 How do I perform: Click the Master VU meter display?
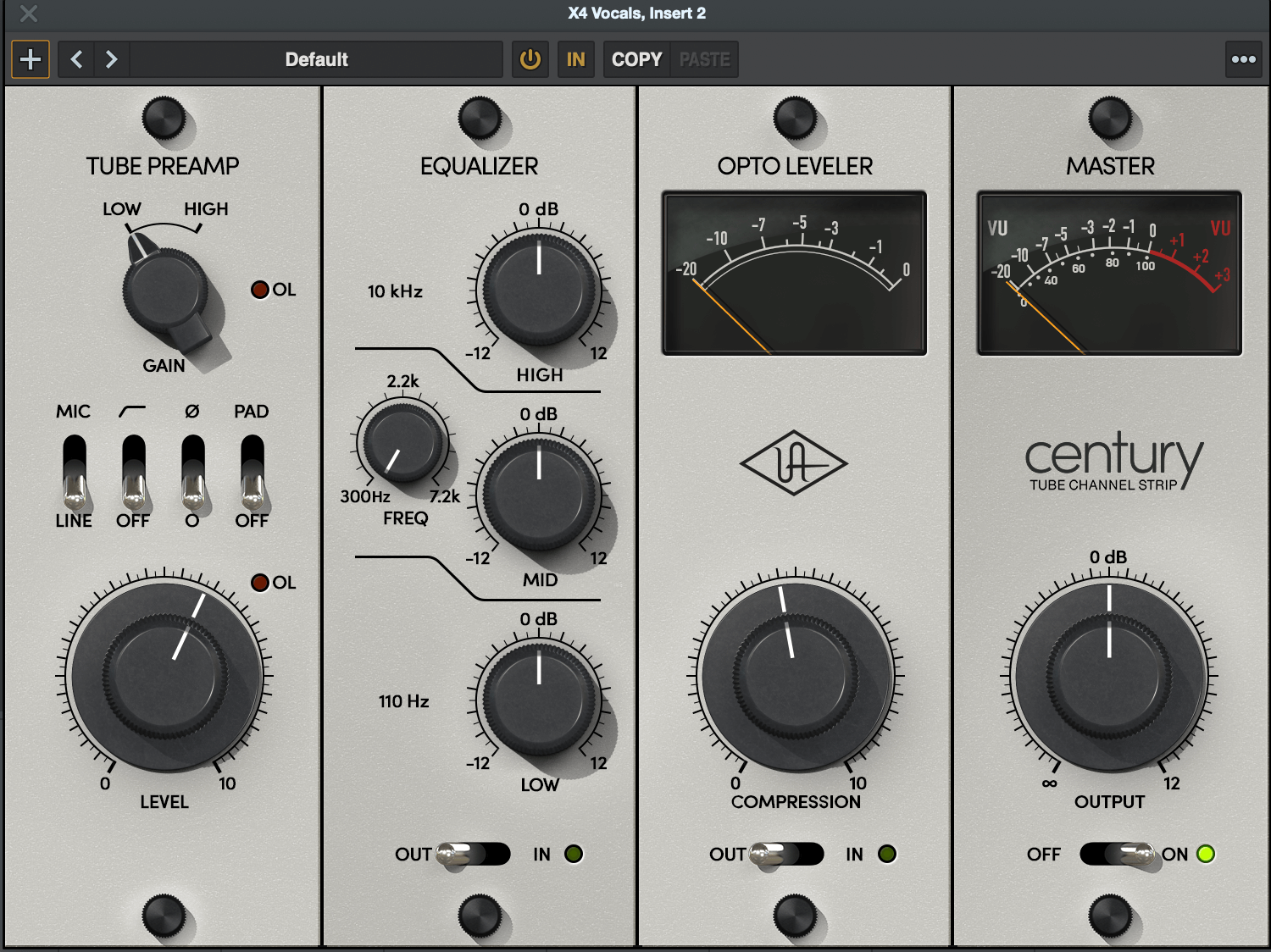(1109, 273)
